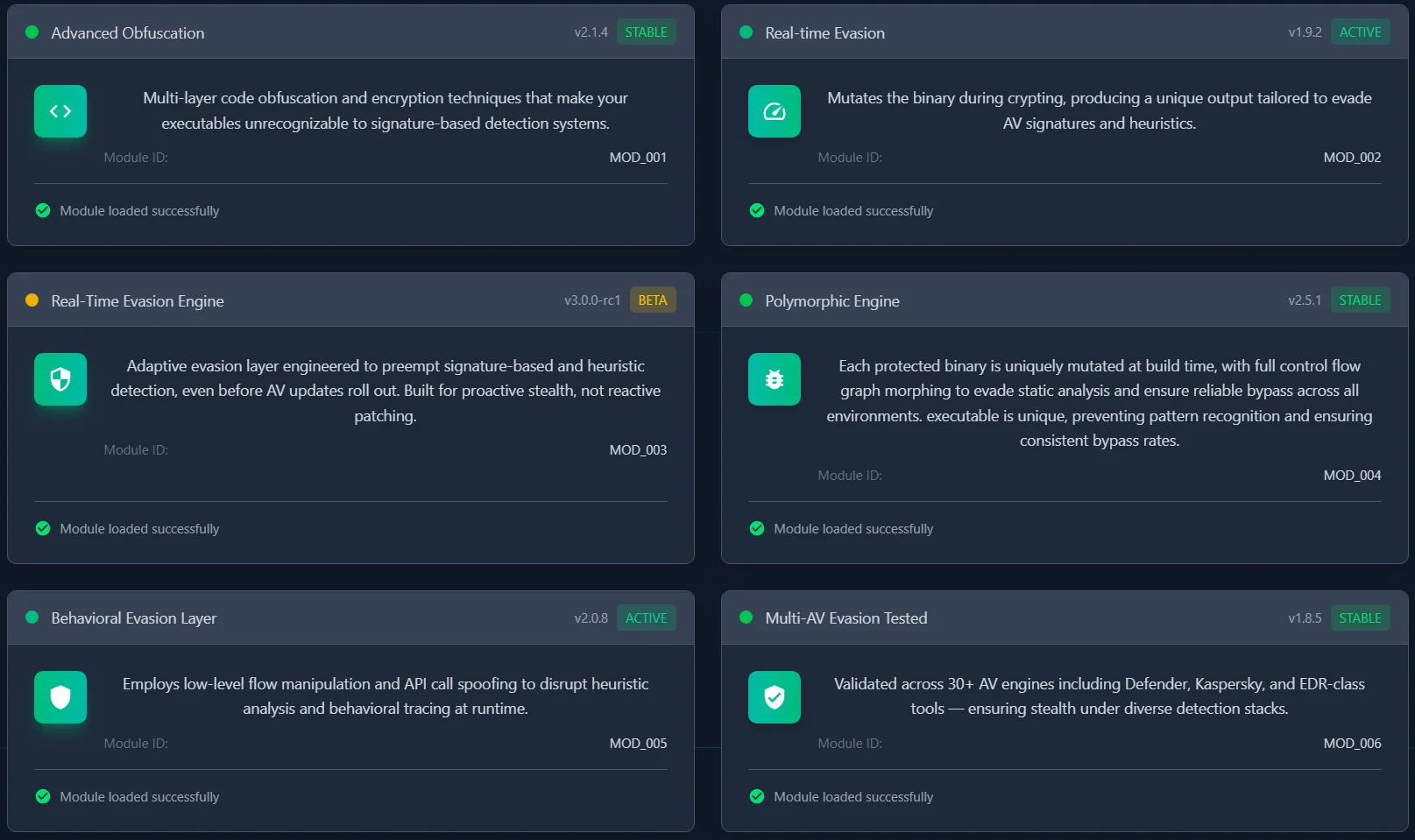This screenshot has height=840, width=1415.
Task: Select the Polymorphic Engine card title
Action: point(832,301)
